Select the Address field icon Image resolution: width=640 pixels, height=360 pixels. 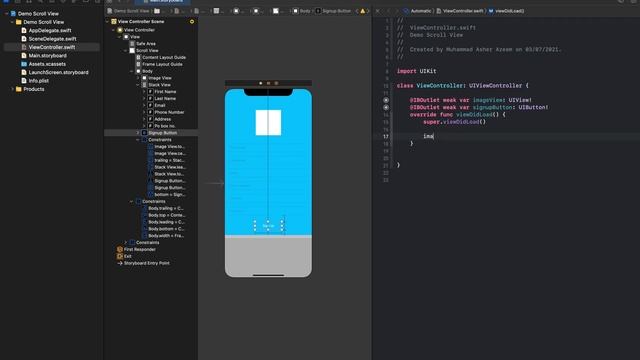[150, 119]
